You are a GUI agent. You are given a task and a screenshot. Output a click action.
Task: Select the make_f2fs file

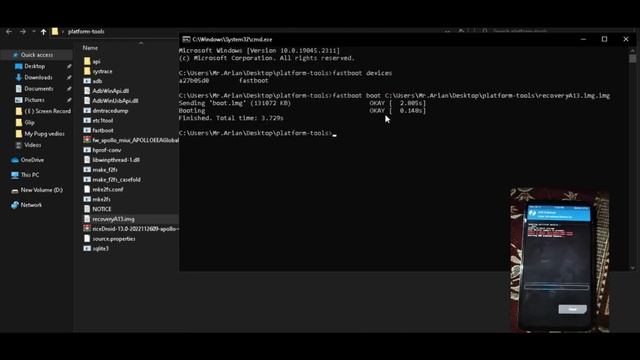pos(105,170)
